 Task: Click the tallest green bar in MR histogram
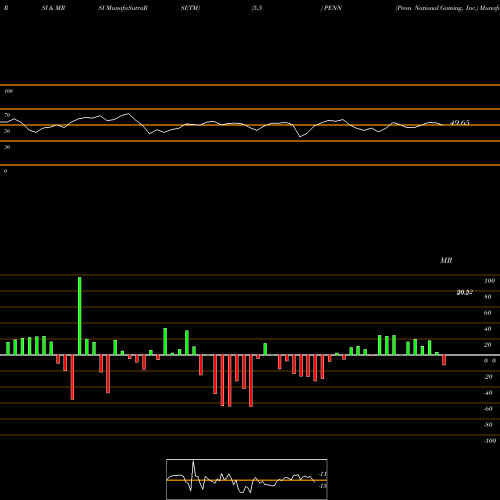point(79,316)
